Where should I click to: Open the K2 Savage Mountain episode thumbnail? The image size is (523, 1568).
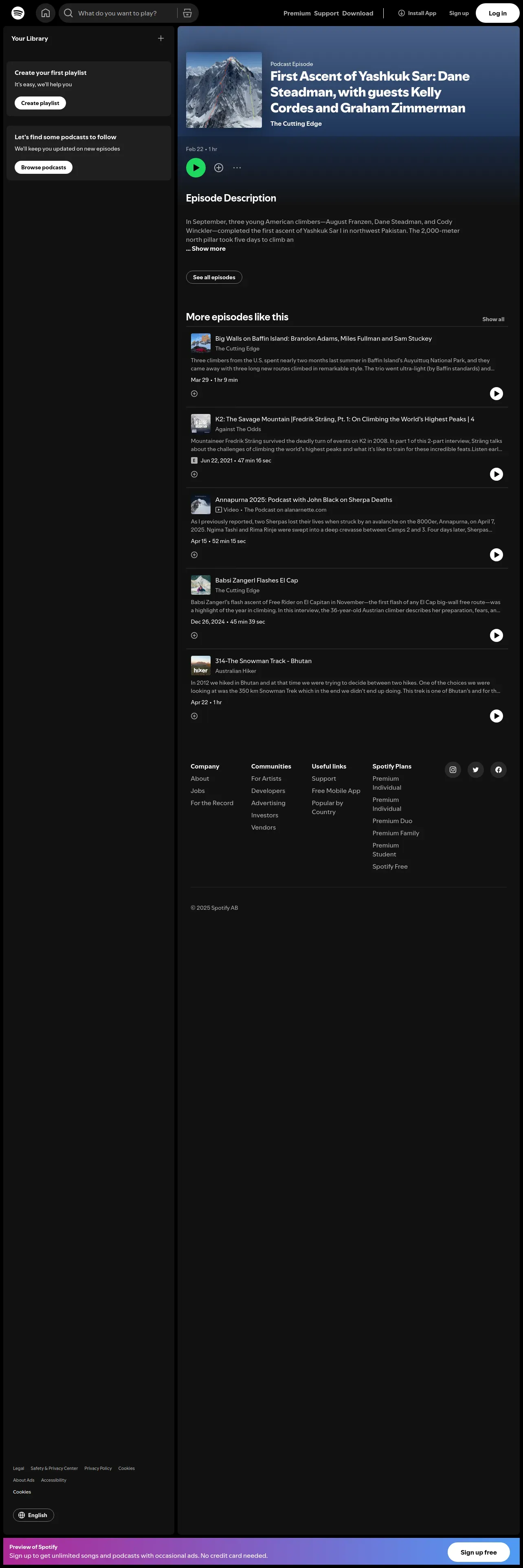coord(201,424)
